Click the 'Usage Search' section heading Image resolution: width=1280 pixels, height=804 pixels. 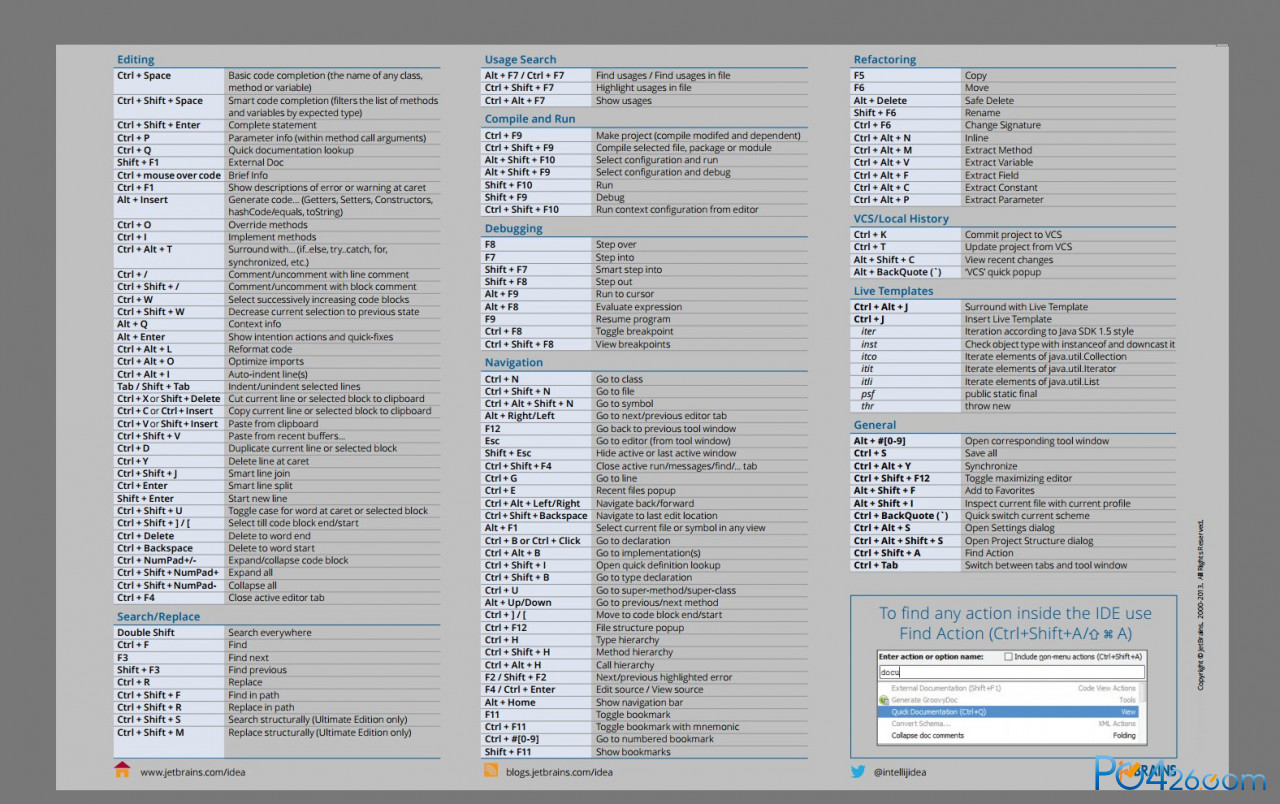[520, 60]
